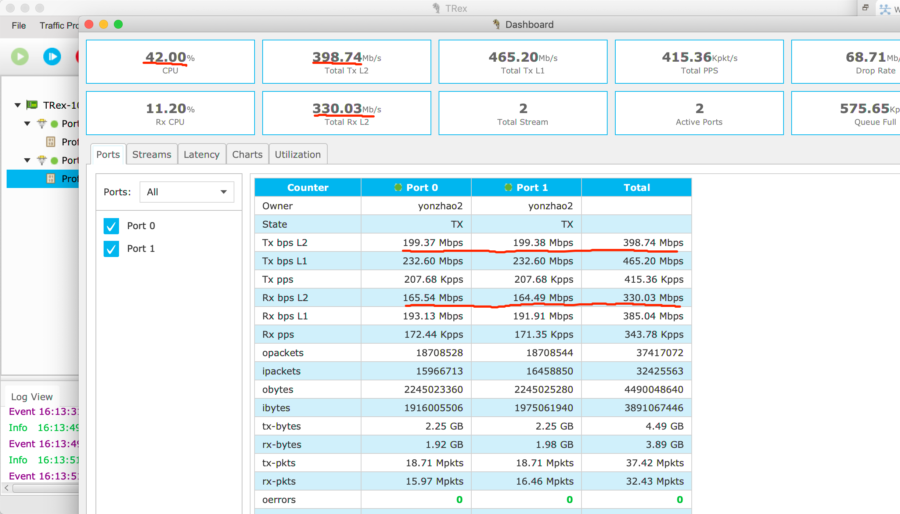Open the Latency tab
The image size is (900, 514).
(x=201, y=154)
